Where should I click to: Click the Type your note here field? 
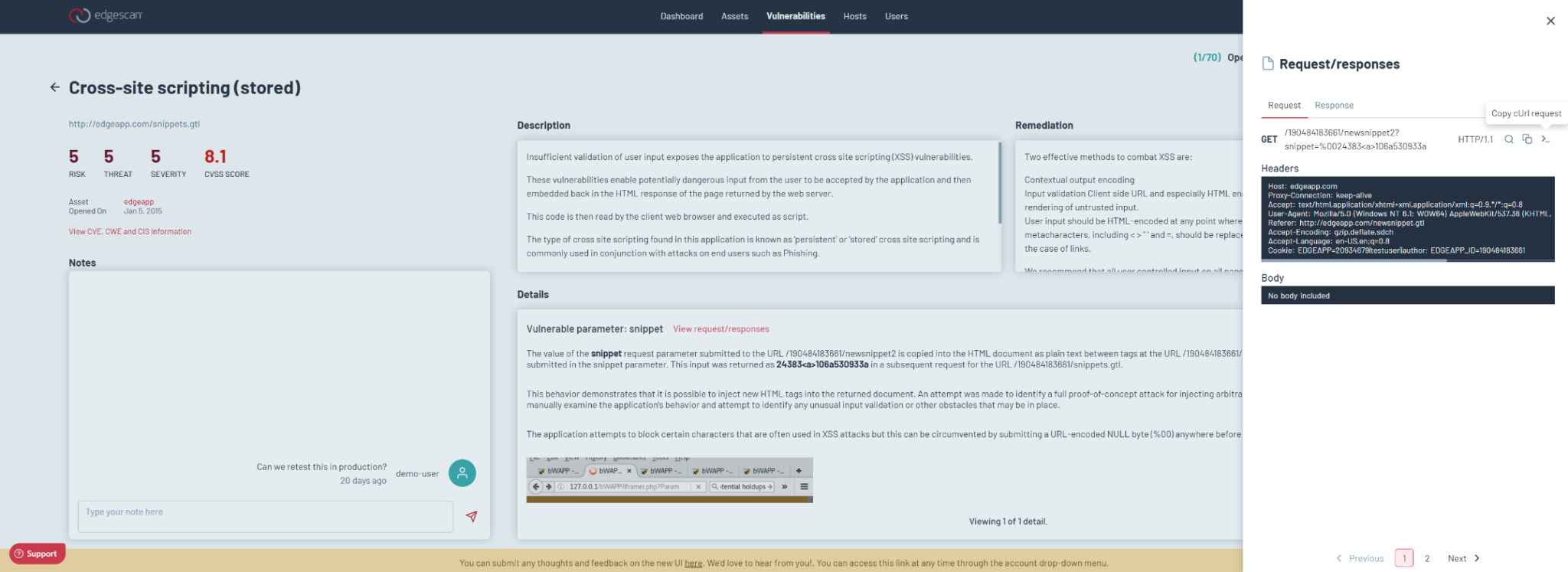pos(265,516)
